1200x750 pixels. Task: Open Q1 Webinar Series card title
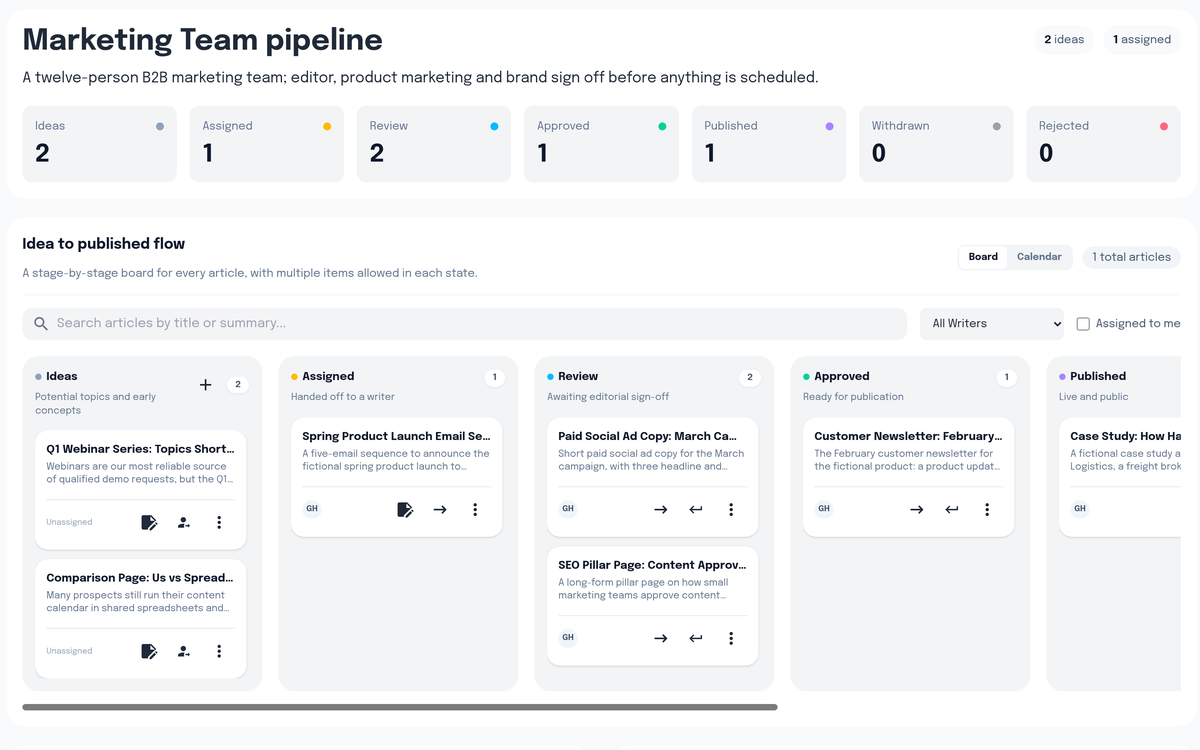[140, 449]
